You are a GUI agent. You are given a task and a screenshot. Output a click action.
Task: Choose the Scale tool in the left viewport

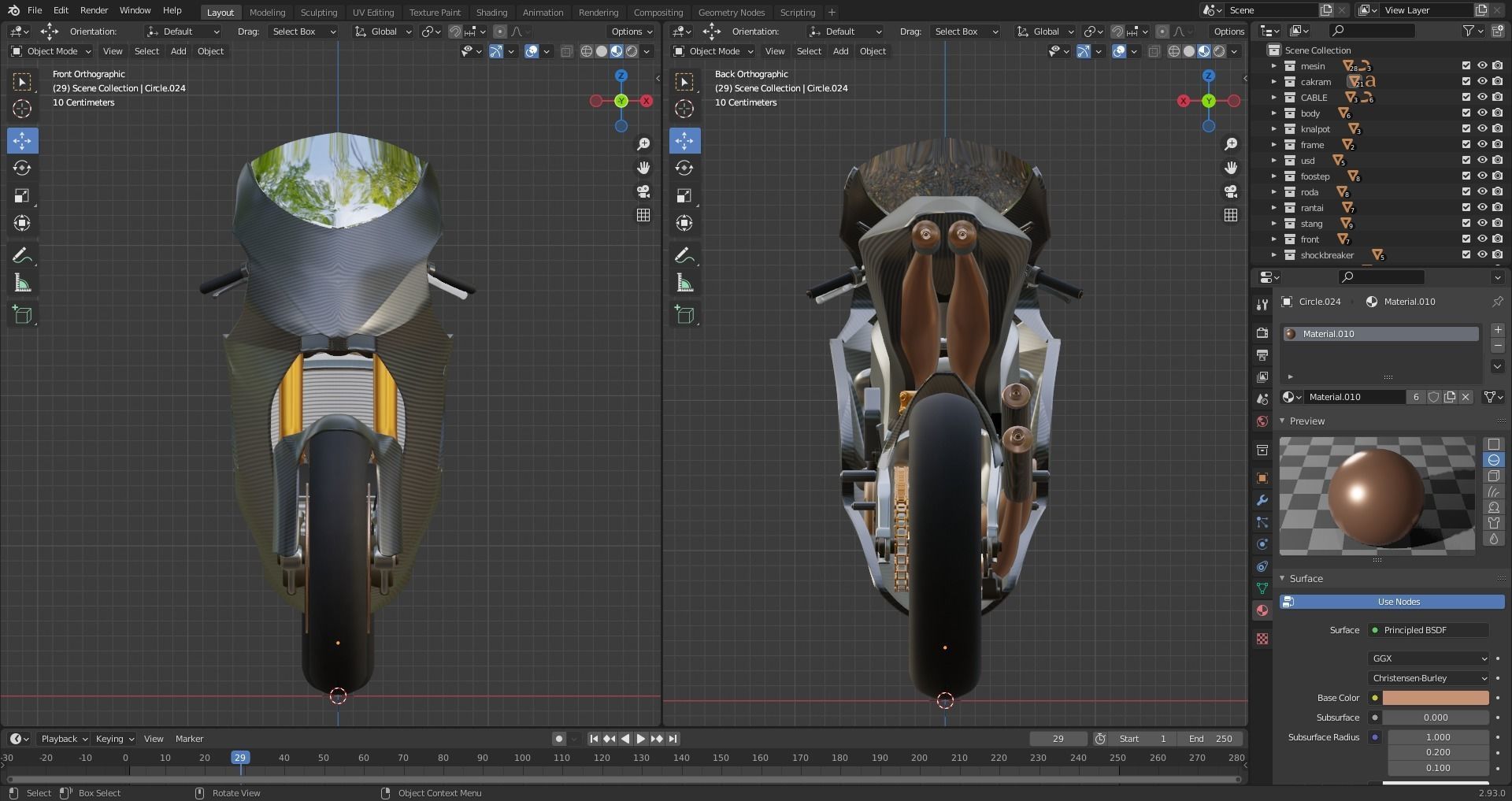pos(22,195)
